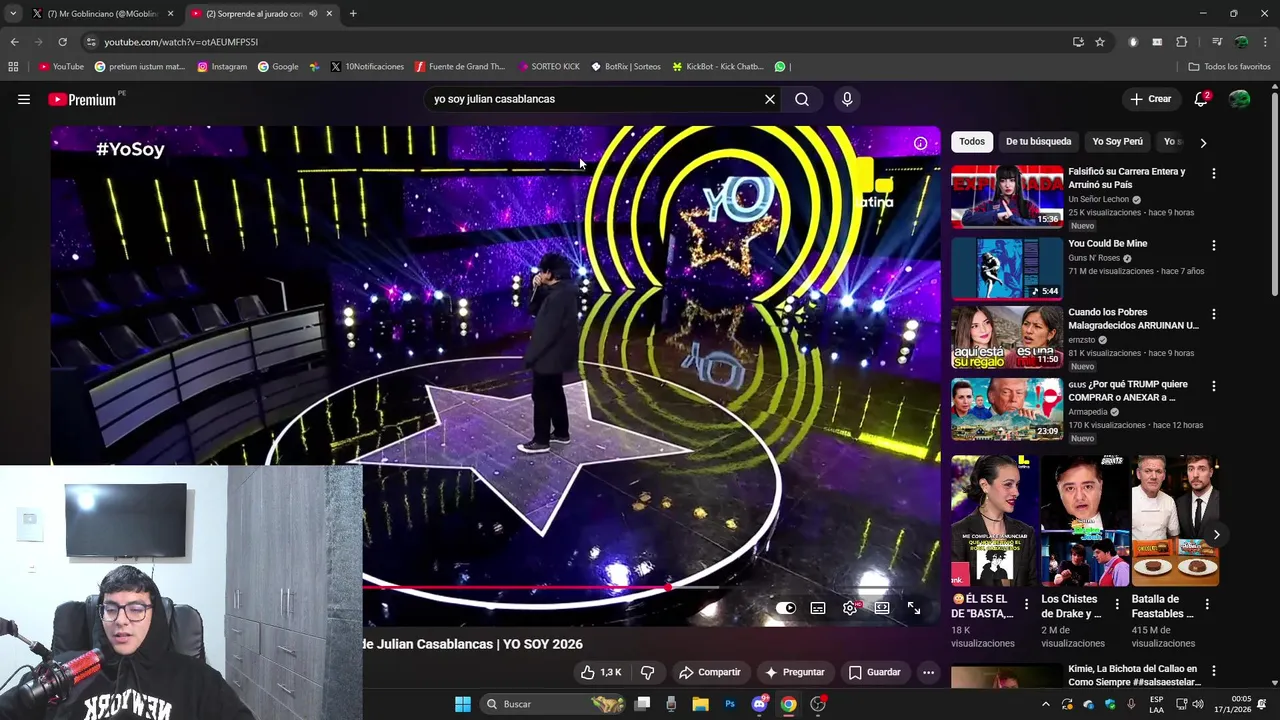Go to YouTube Premium home logo
Viewport: 1280px width, 720px height.
point(82,99)
